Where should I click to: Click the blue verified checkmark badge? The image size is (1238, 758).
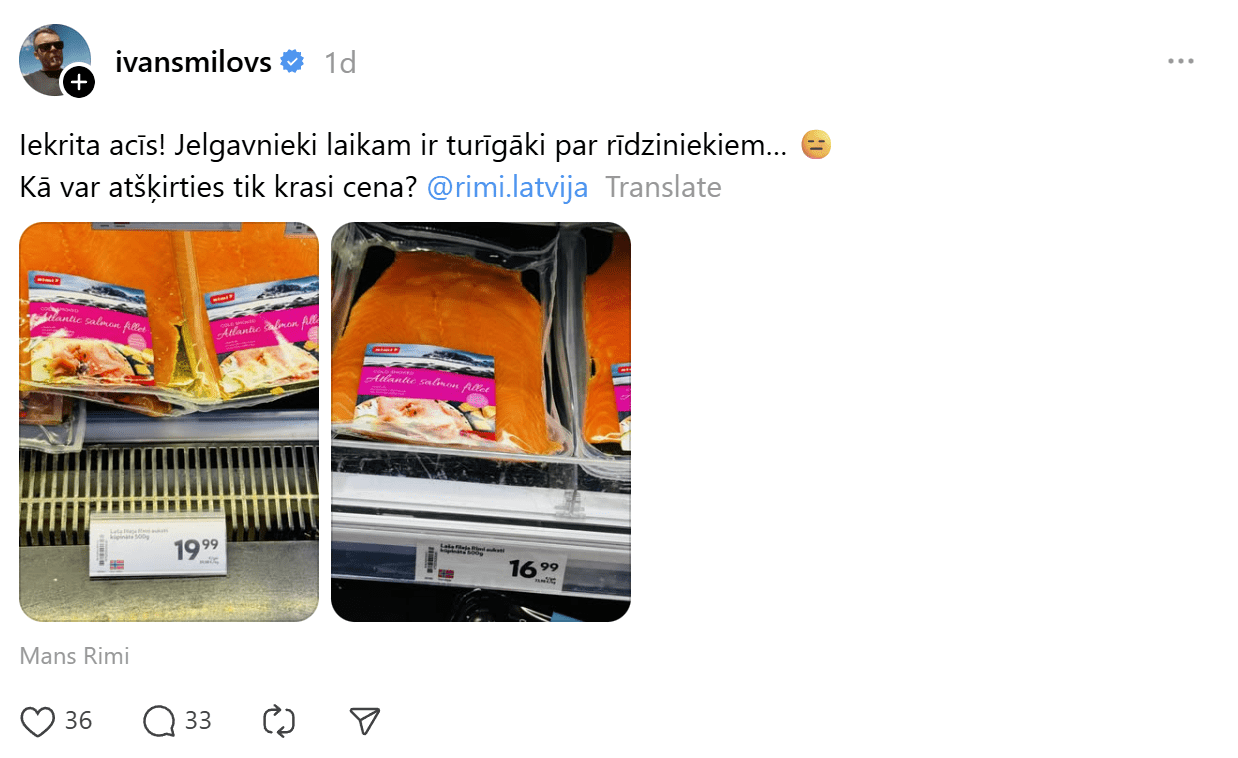(292, 62)
